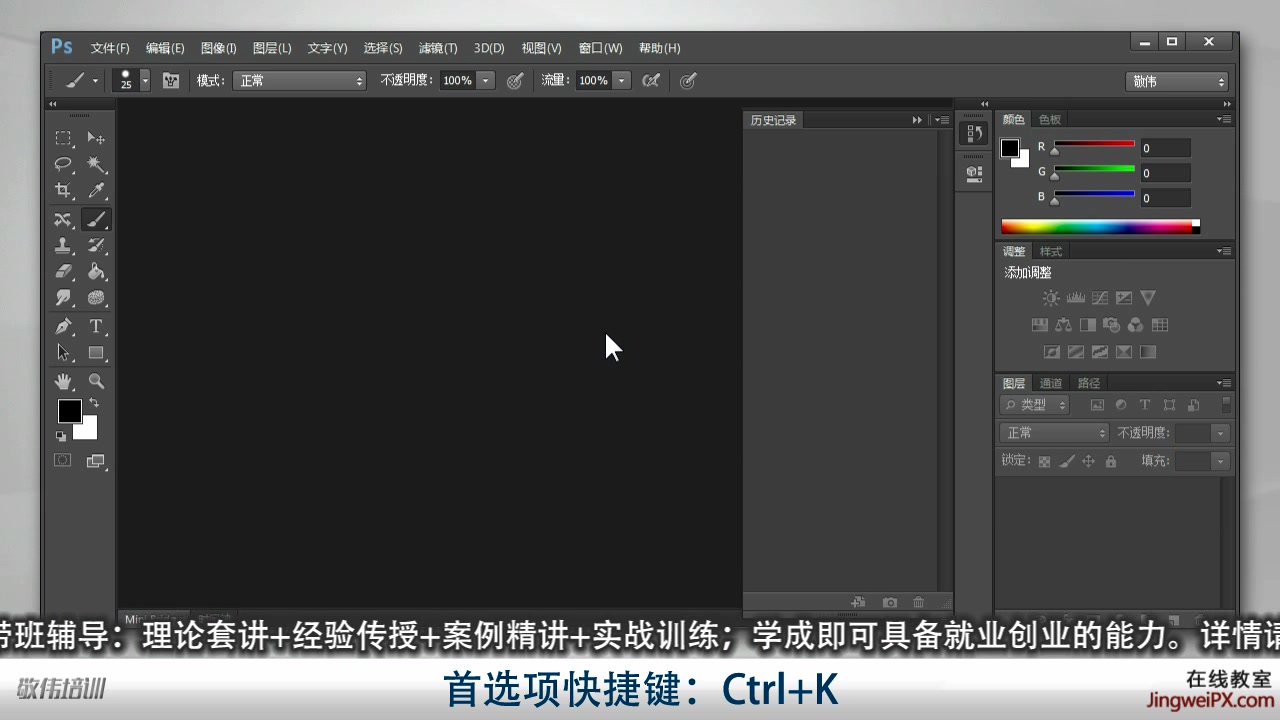
Task: Open the layer filter type dropdown
Action: 1034,405
